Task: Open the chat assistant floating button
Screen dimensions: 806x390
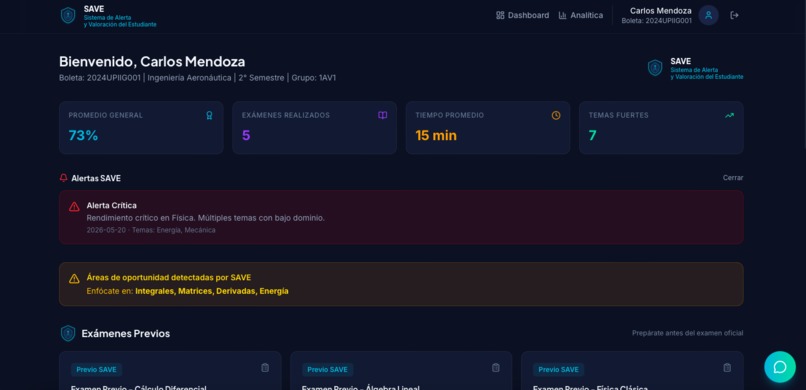Action: coord(780,367)
